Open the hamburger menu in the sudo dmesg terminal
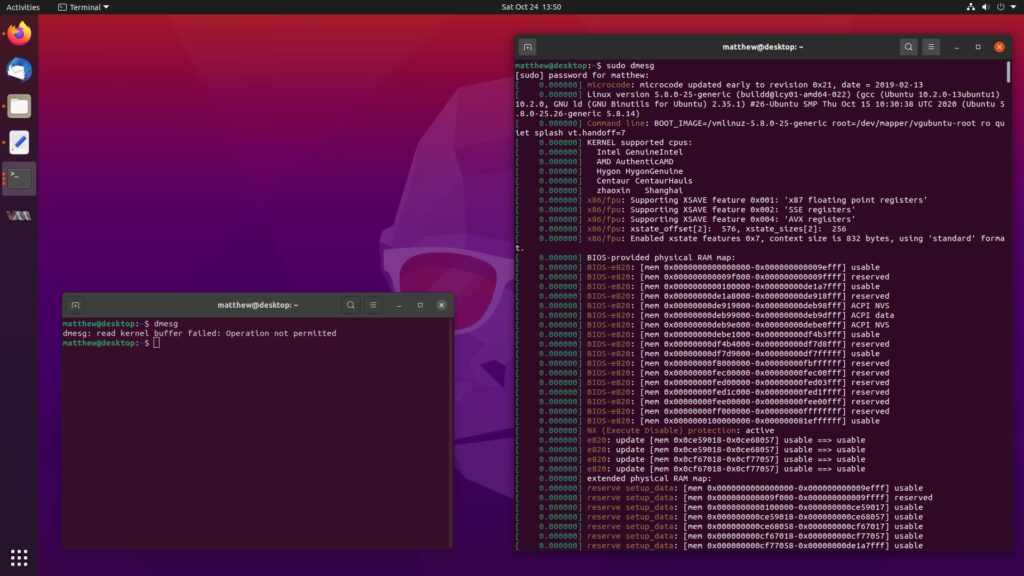 (931, 47)
